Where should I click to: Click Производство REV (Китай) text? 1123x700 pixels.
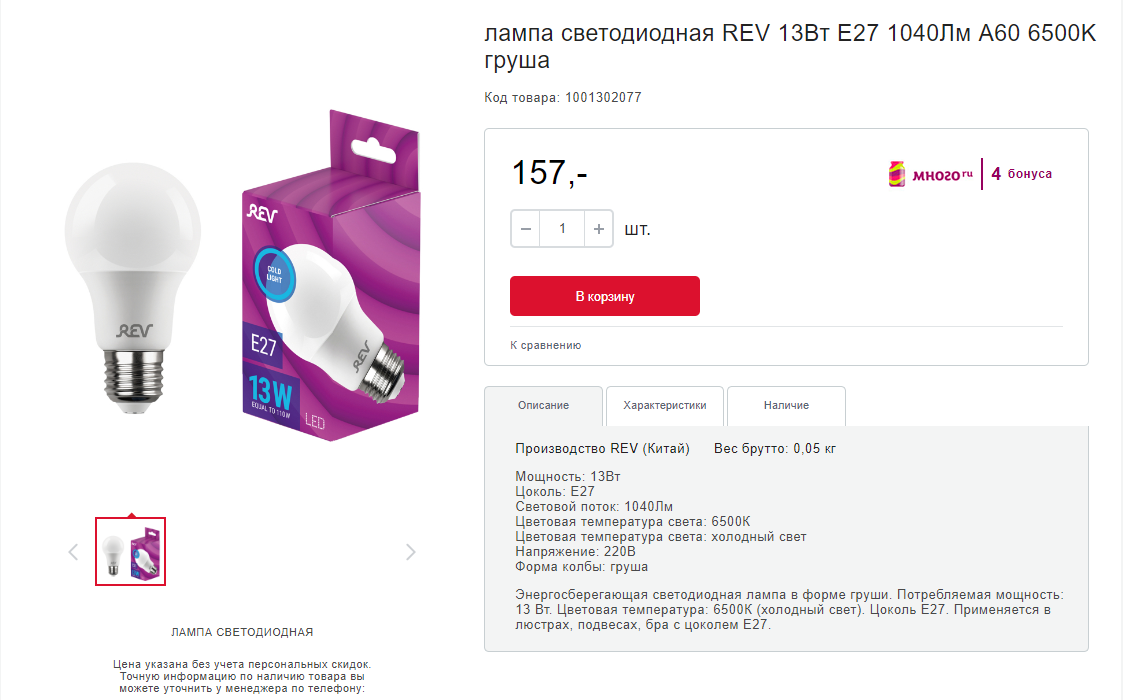point(602,449)
